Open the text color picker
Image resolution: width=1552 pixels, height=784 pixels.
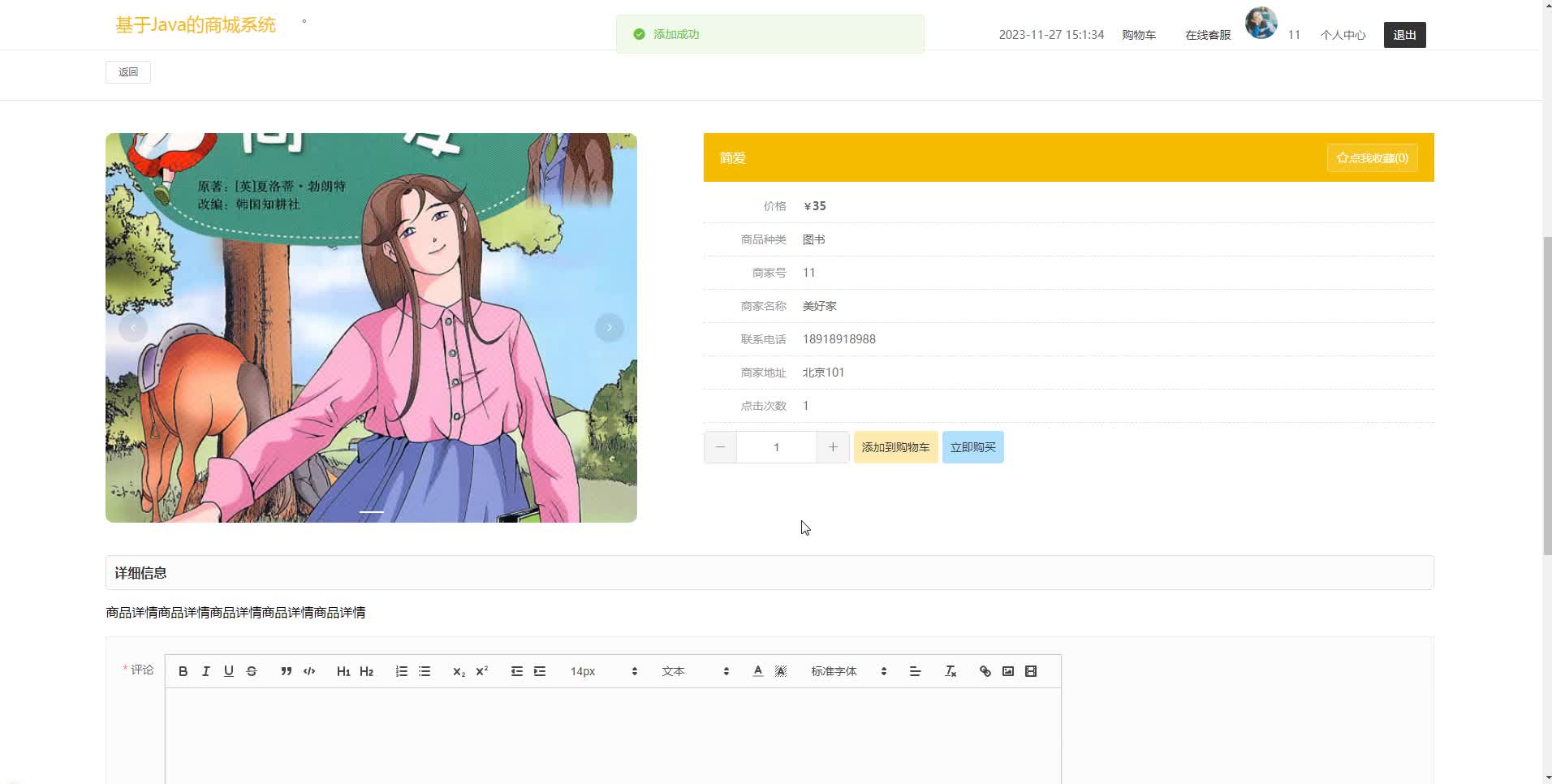(757, 671)
